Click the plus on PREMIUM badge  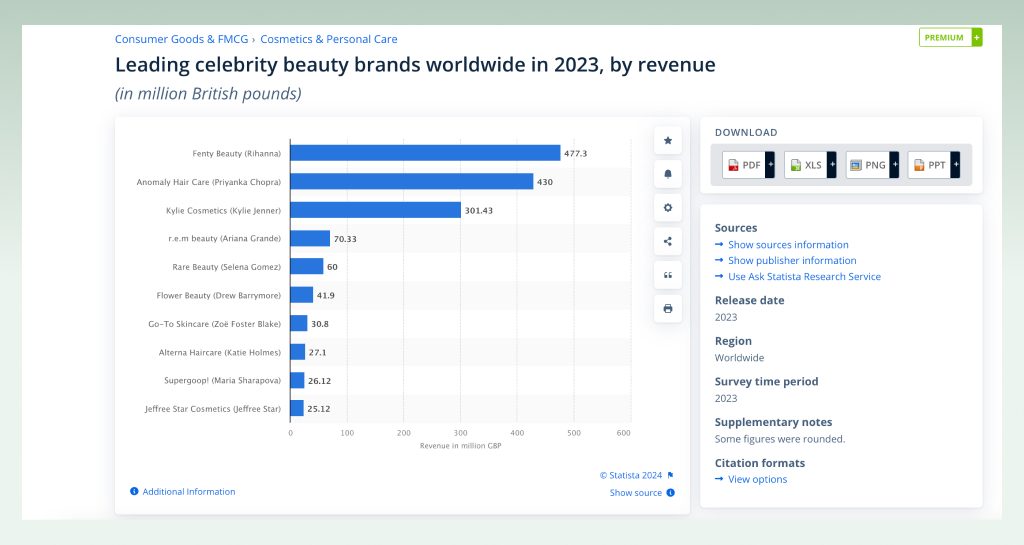[x=977, y=38]
